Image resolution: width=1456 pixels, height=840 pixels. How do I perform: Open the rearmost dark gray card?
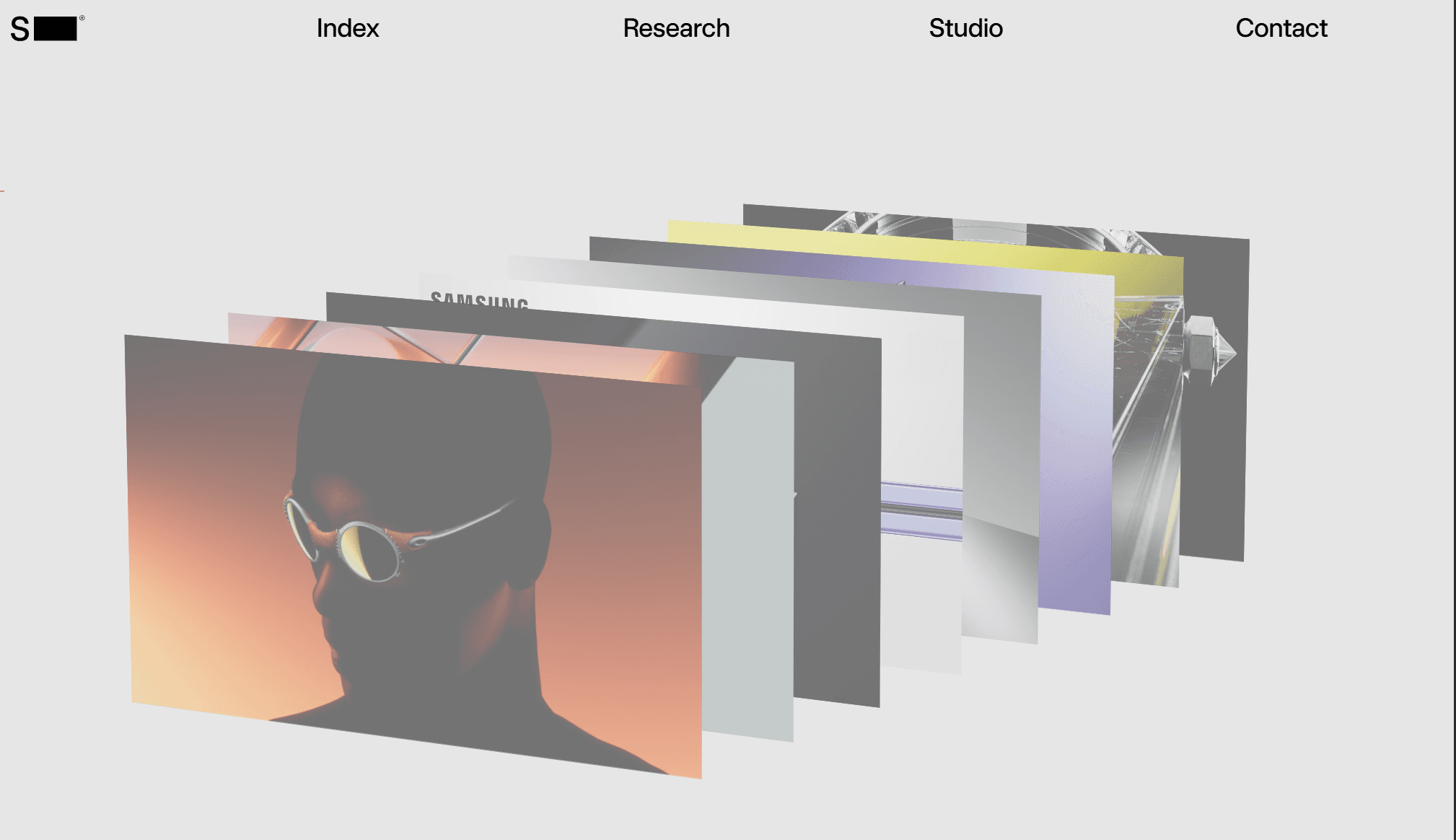pos(1215,469)
